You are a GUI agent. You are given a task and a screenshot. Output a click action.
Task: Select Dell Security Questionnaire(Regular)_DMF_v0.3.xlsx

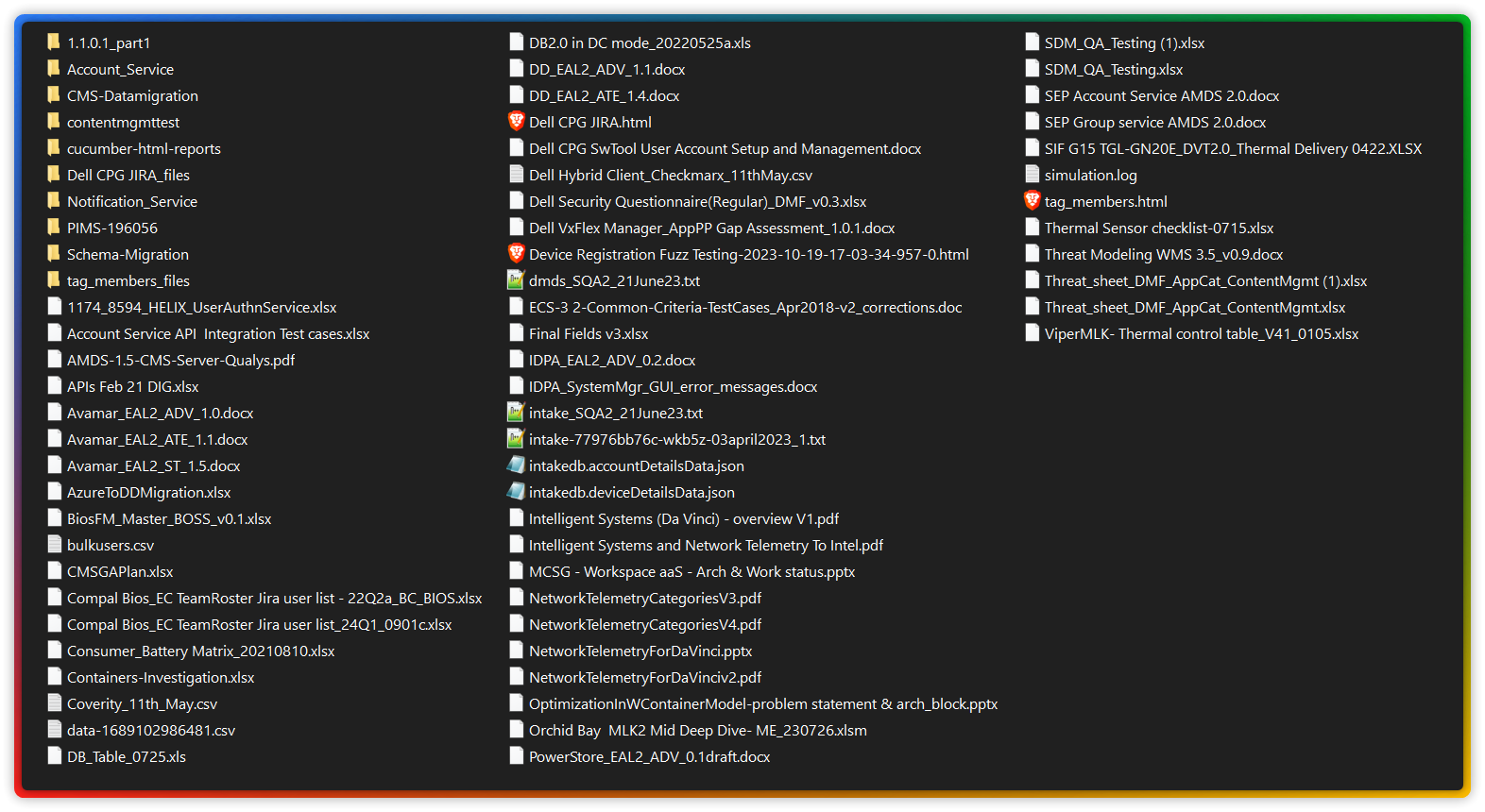(x=698, y=201)
